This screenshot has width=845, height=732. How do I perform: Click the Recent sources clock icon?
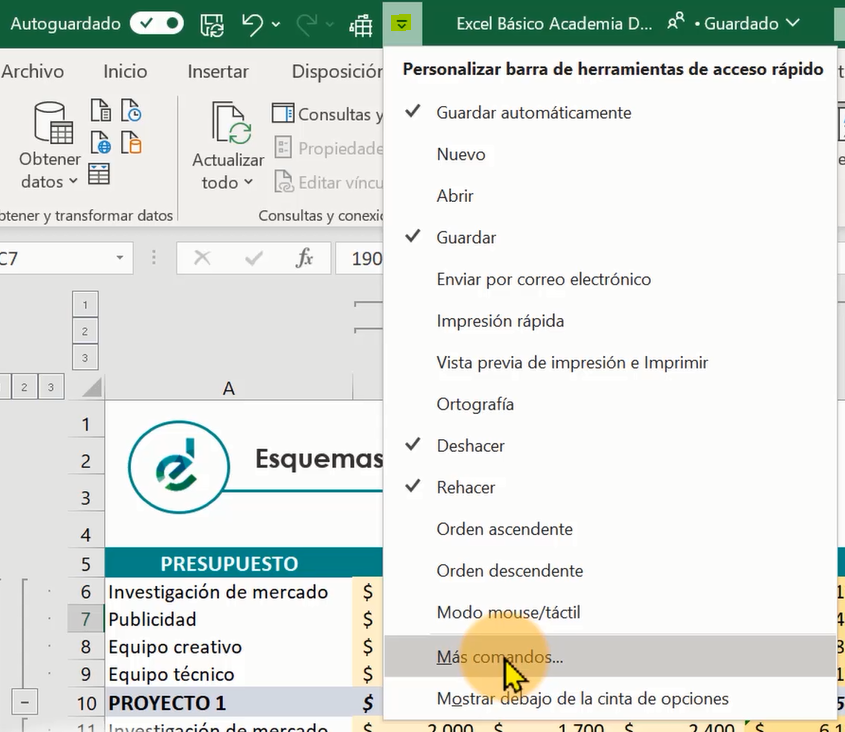coord(131,110)
